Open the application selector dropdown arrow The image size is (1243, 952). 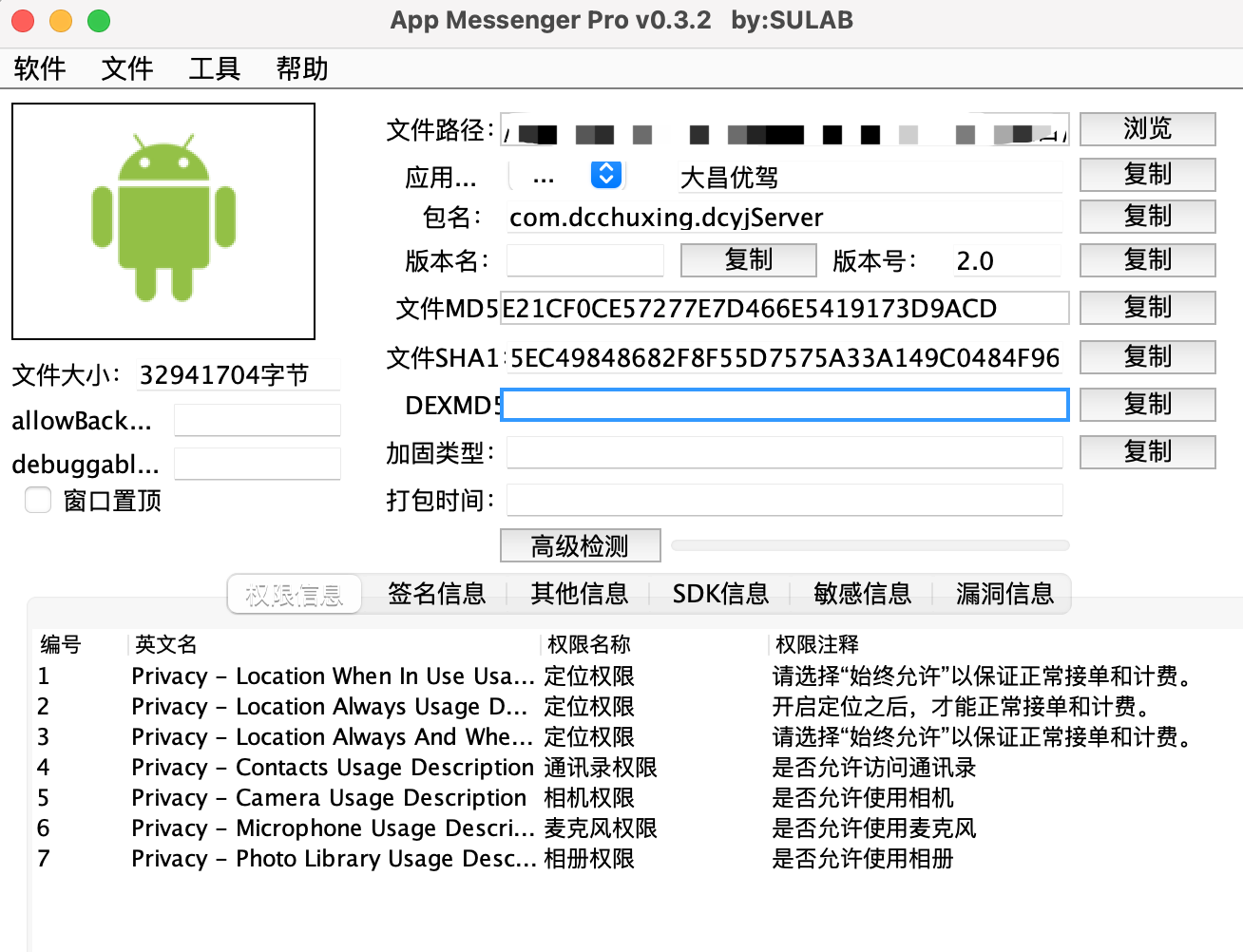605,175
